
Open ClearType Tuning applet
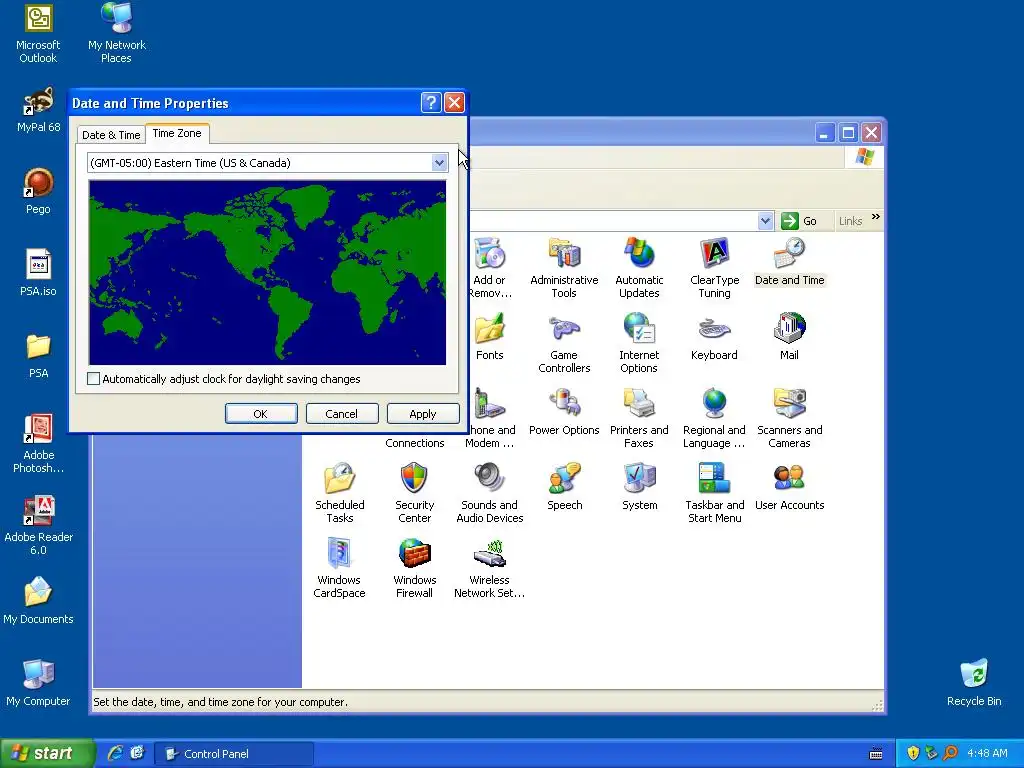(x=714, y=268)
